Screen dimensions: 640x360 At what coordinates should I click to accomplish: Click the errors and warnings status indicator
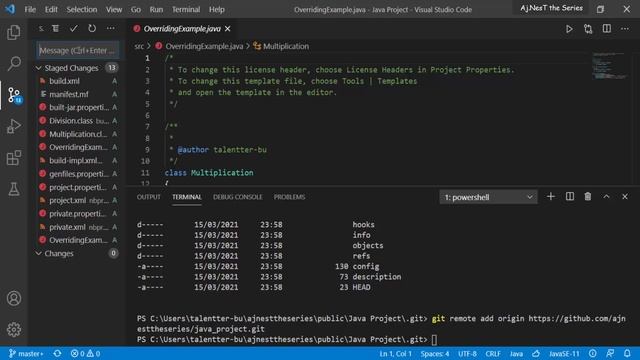click(85, 353)
